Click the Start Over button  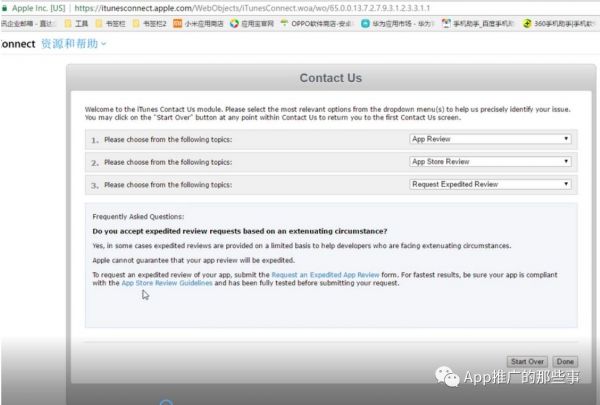pos(527,362)
